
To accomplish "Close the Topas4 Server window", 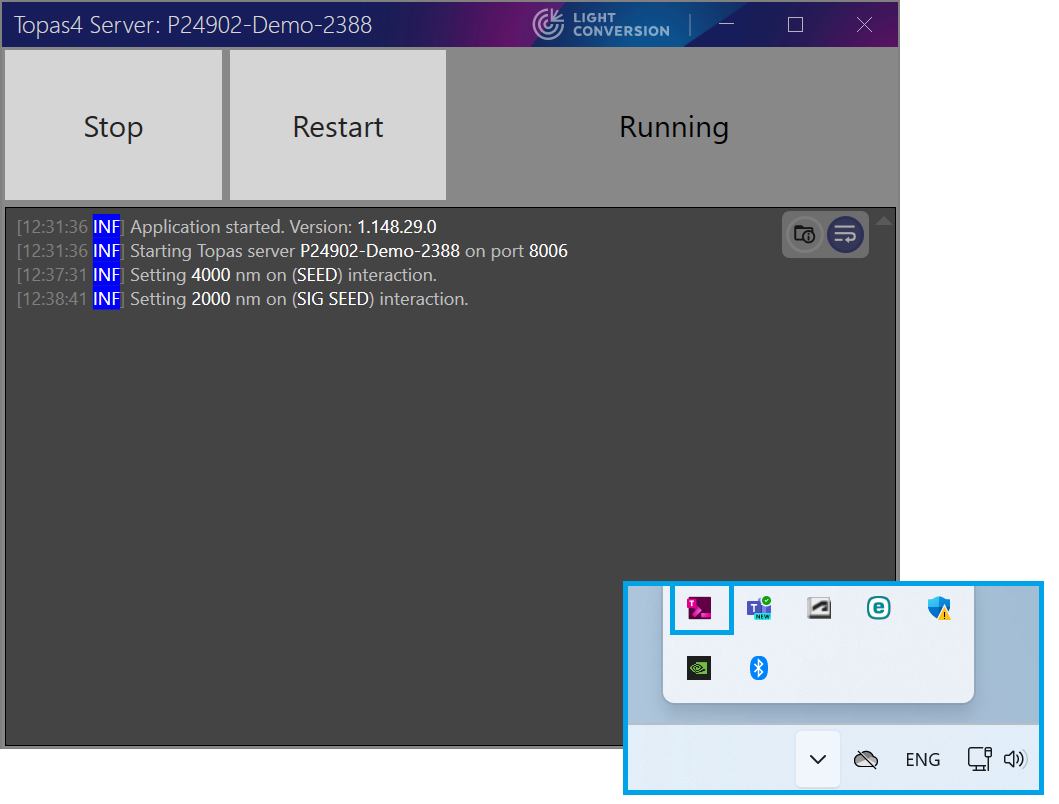I will [864, 25].
